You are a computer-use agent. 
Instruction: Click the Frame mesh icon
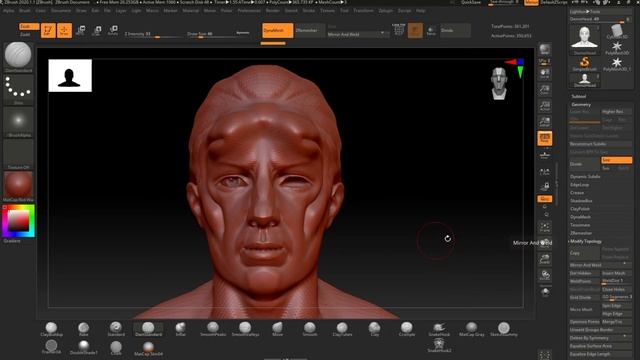coord(544,227)
